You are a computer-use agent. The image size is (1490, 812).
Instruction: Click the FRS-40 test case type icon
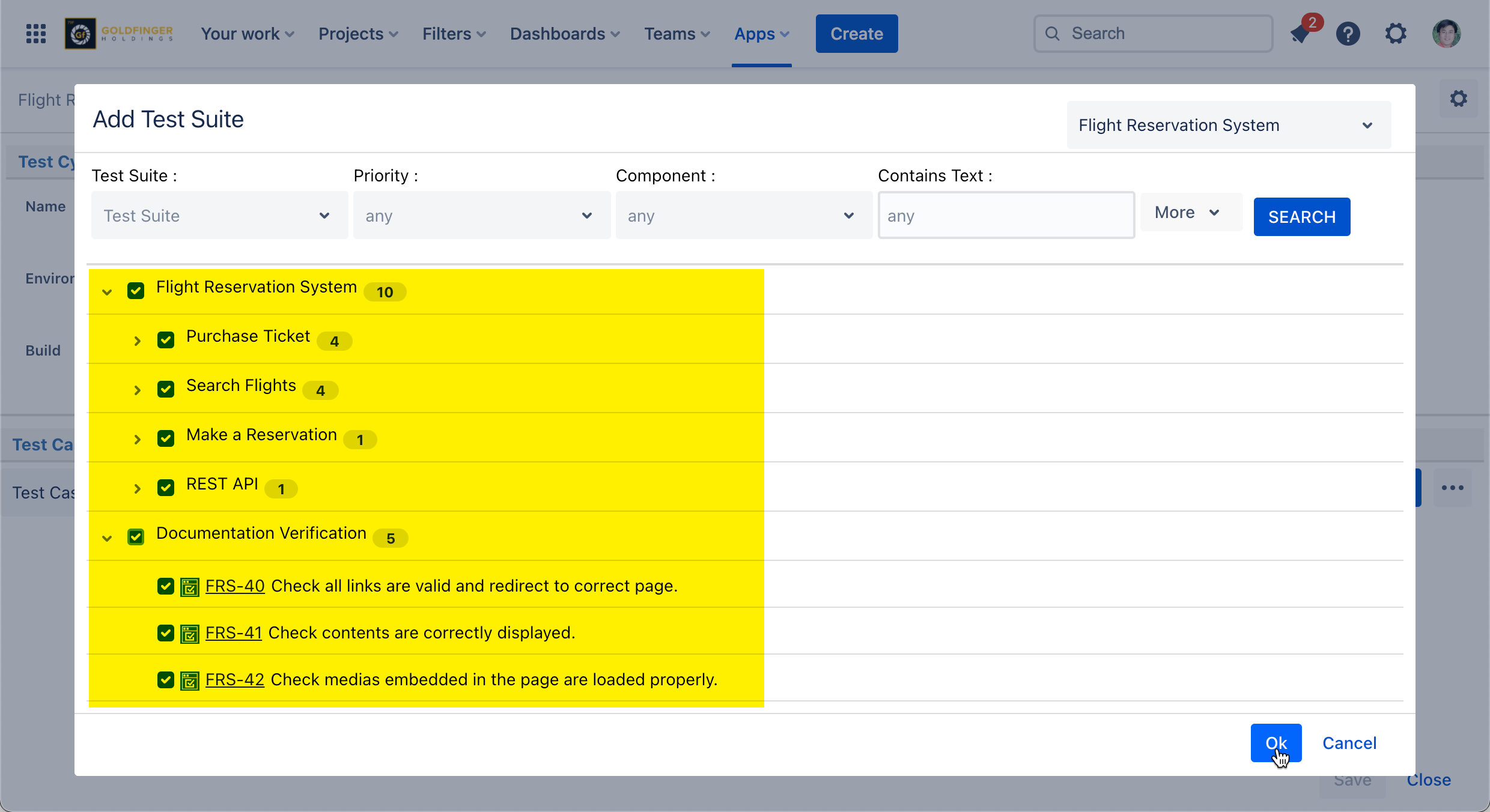(x=190, y=587)
